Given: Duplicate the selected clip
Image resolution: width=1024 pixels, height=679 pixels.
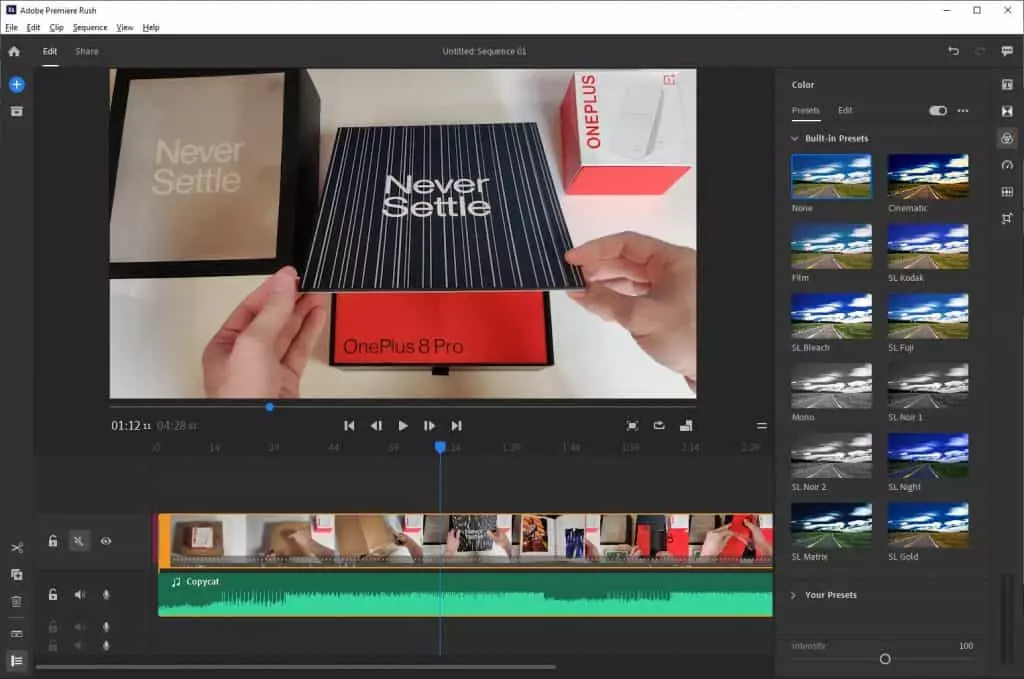Looking at the screenshot, I should [x=15, y=575].
